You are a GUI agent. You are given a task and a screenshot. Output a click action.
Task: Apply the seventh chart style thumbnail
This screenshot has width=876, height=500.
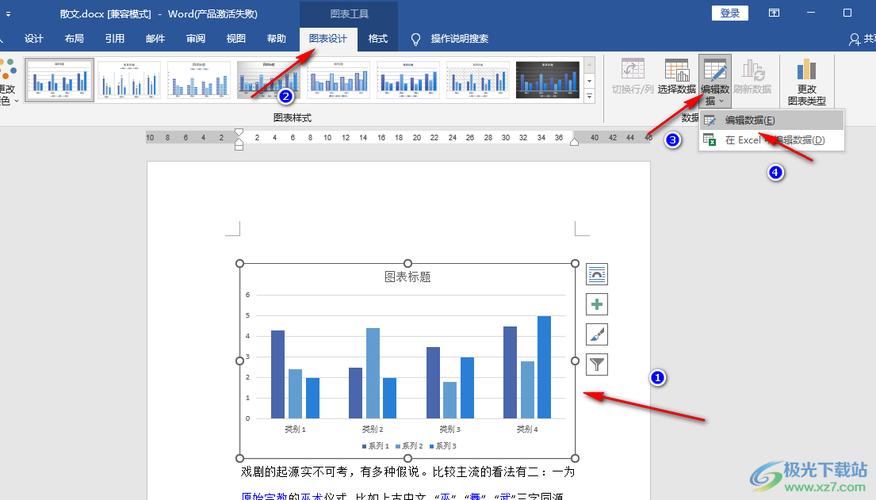pos(478,80)
